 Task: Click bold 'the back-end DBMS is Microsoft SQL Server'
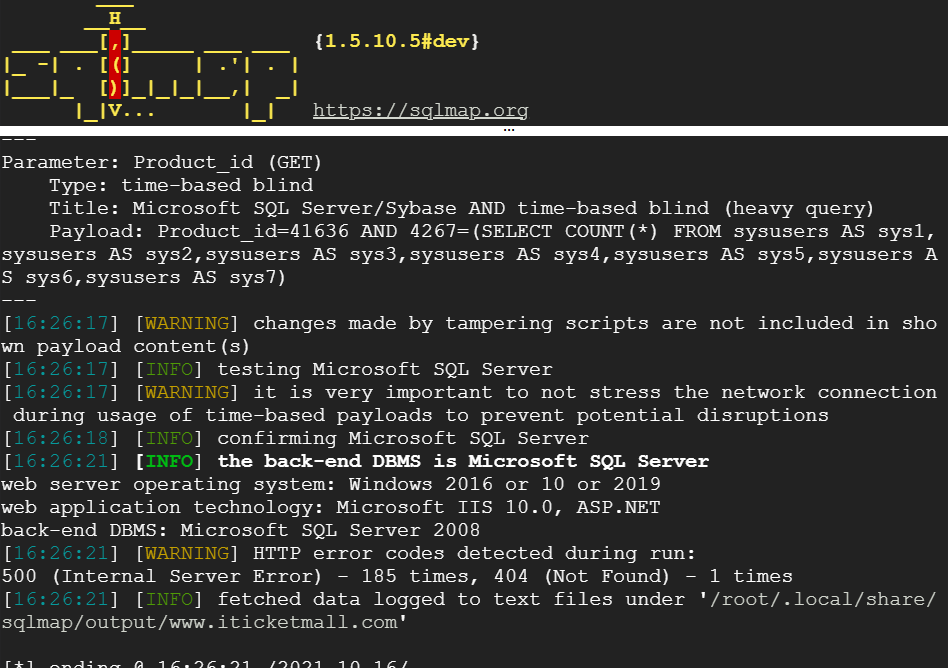click(463, 461)
